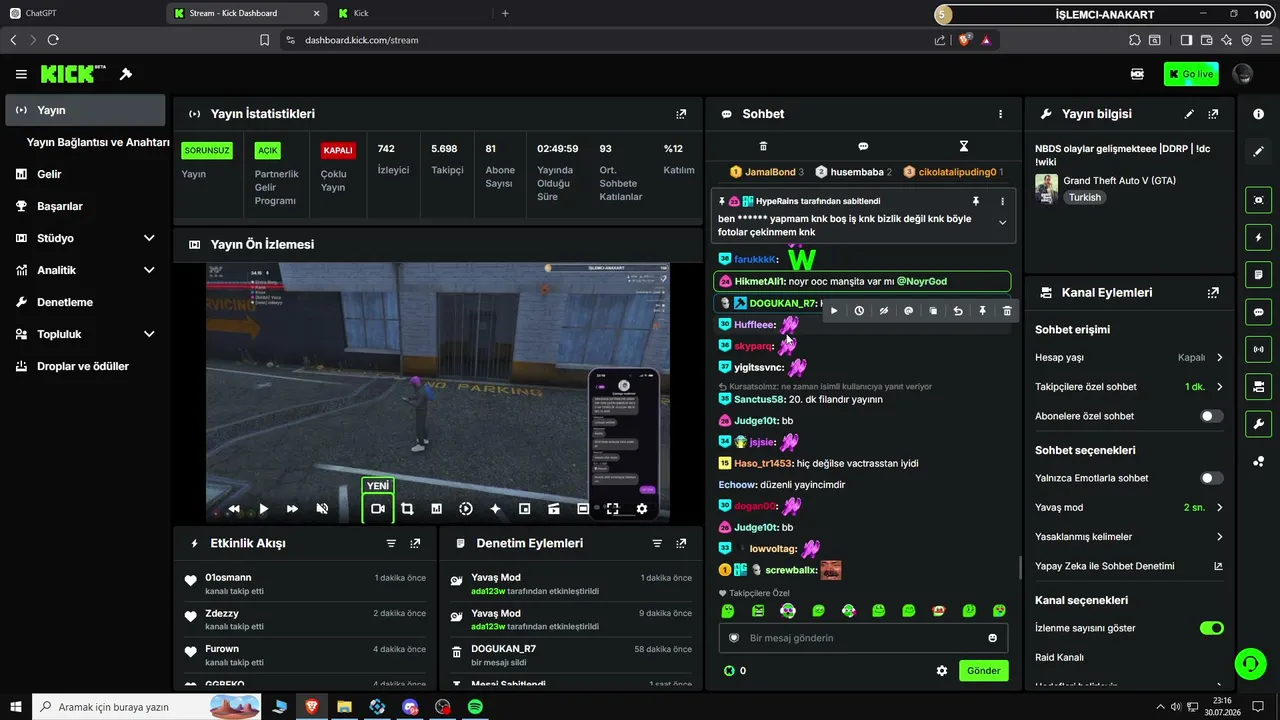Click the video camera icon under the YENİ label

point(378,509)
